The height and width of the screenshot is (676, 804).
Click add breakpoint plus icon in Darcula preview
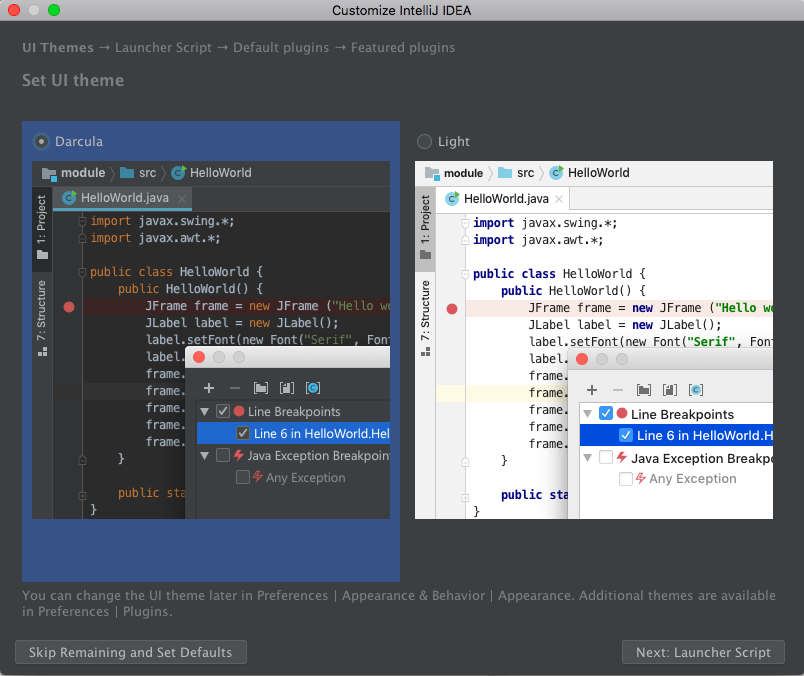tap(209, 388)
